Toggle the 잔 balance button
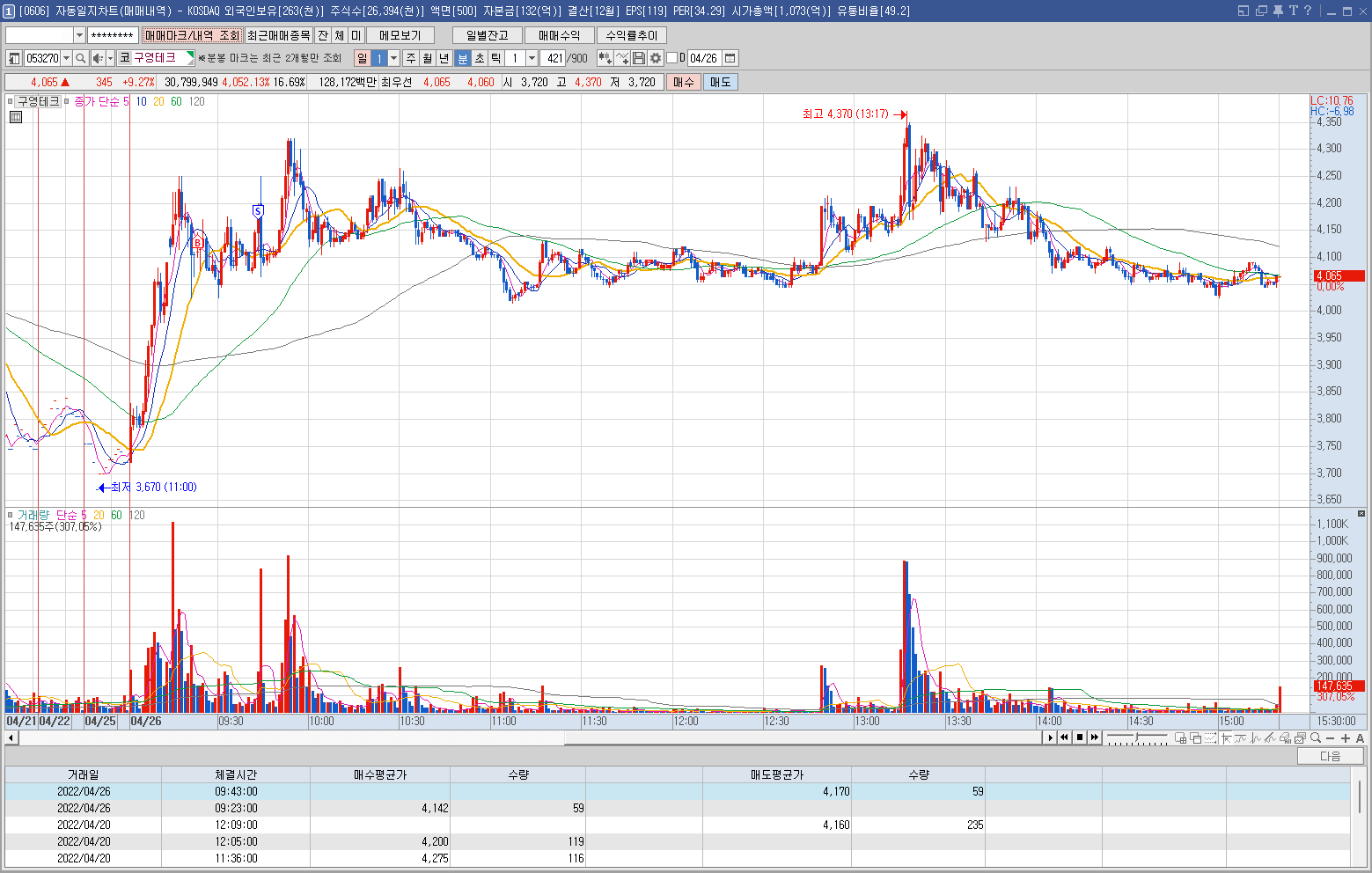This screenshot has height=873, width=1372. [323, 35]
